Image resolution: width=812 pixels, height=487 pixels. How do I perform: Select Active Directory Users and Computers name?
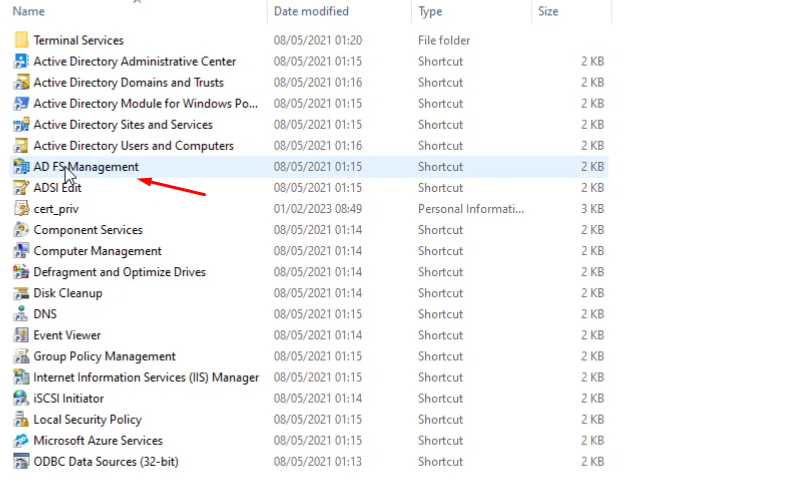[134, 146]
